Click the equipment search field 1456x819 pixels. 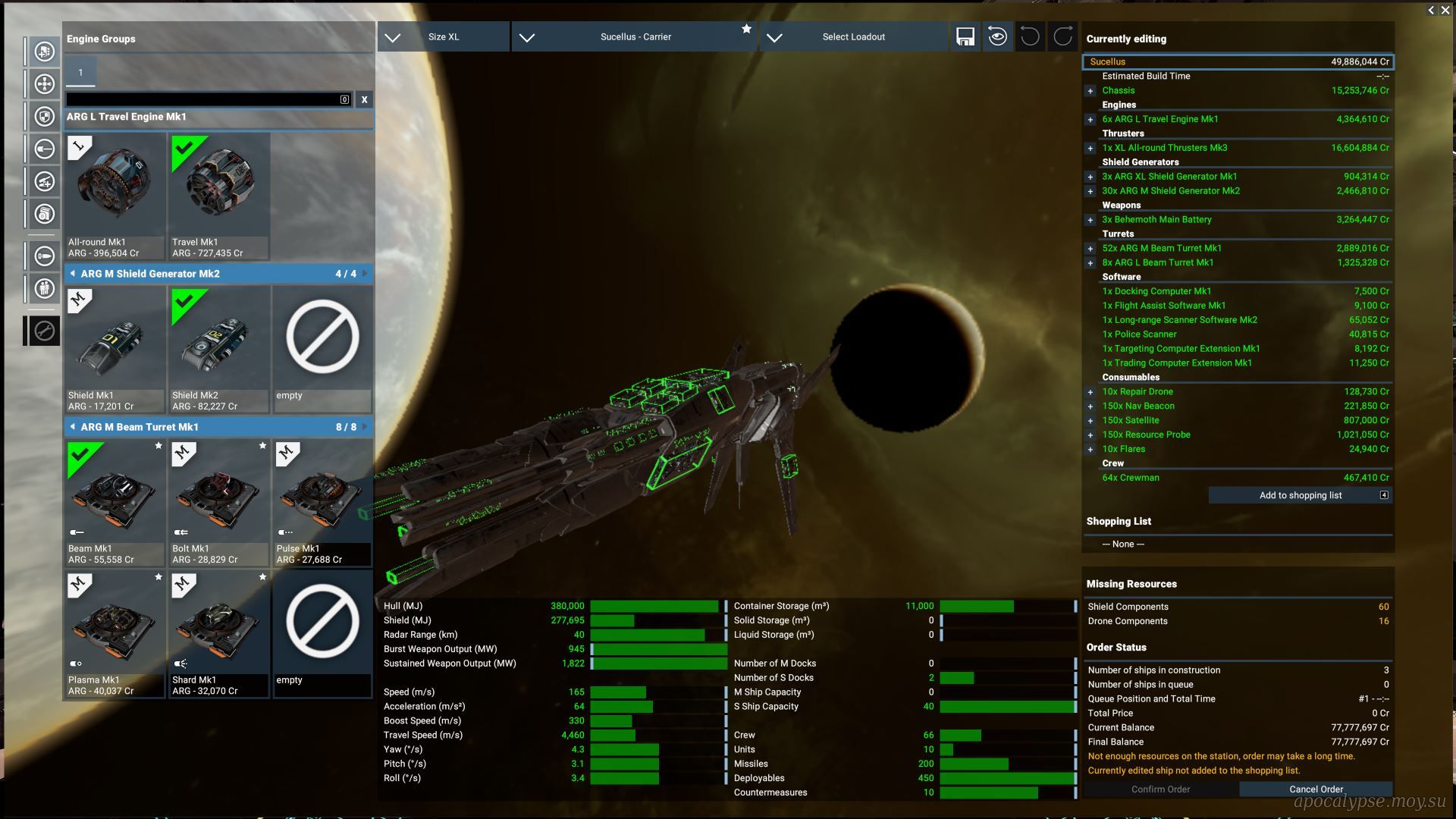click(x=209, y=99)
